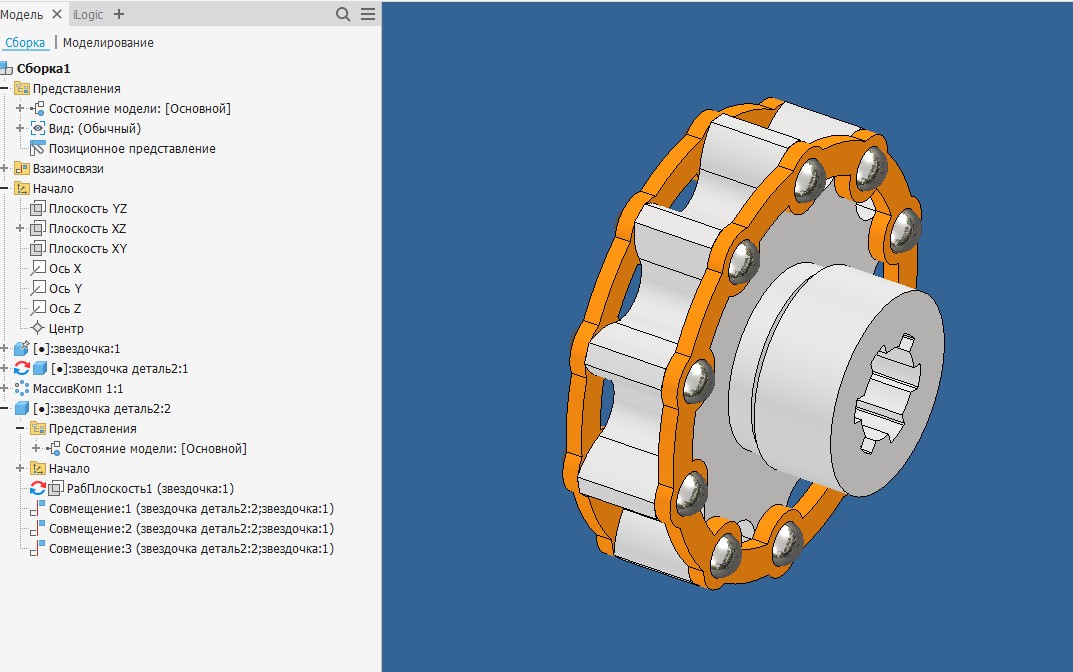The width and height of the screenshot is (1073, 672).
Task: Click the Позиционное представление icon
Action: (38, 149)
